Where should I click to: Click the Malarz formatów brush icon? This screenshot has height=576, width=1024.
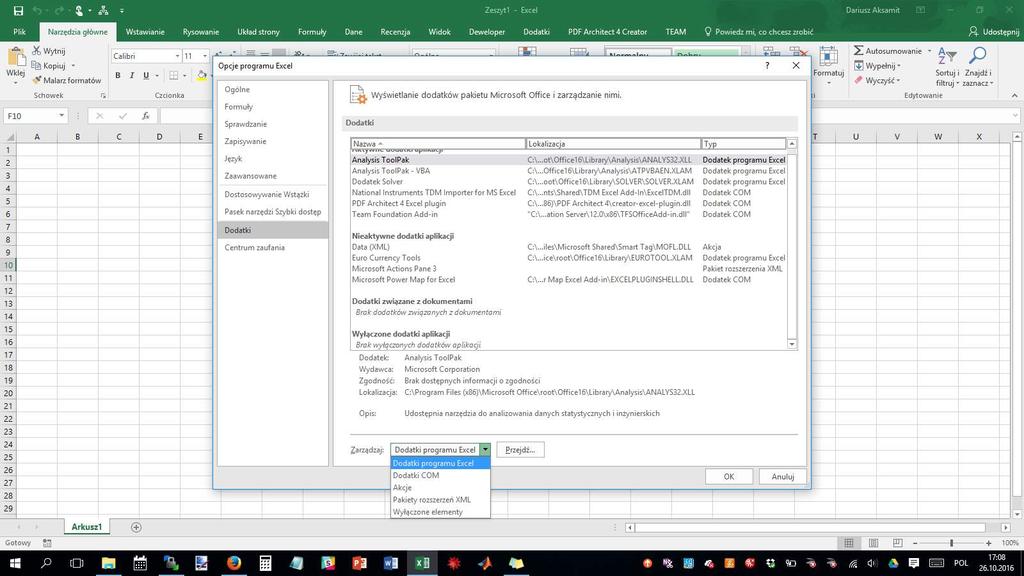point(37,80)
